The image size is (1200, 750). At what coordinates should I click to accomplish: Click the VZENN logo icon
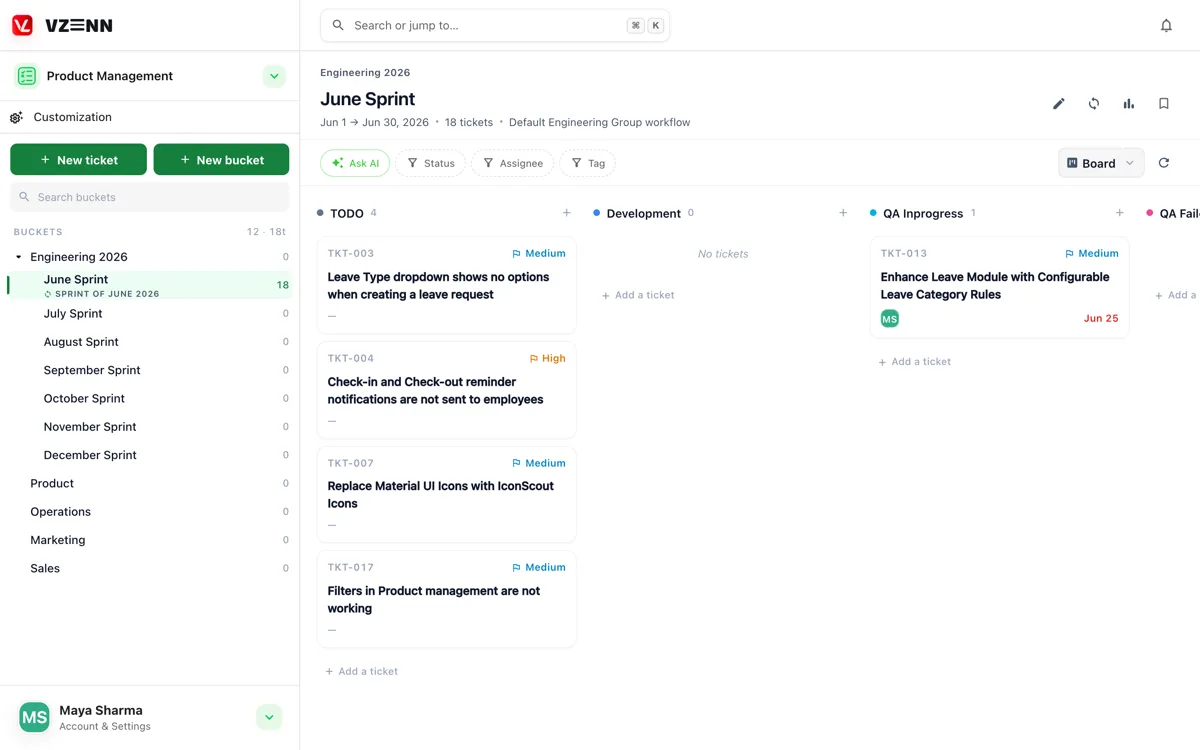coord(22,26)
